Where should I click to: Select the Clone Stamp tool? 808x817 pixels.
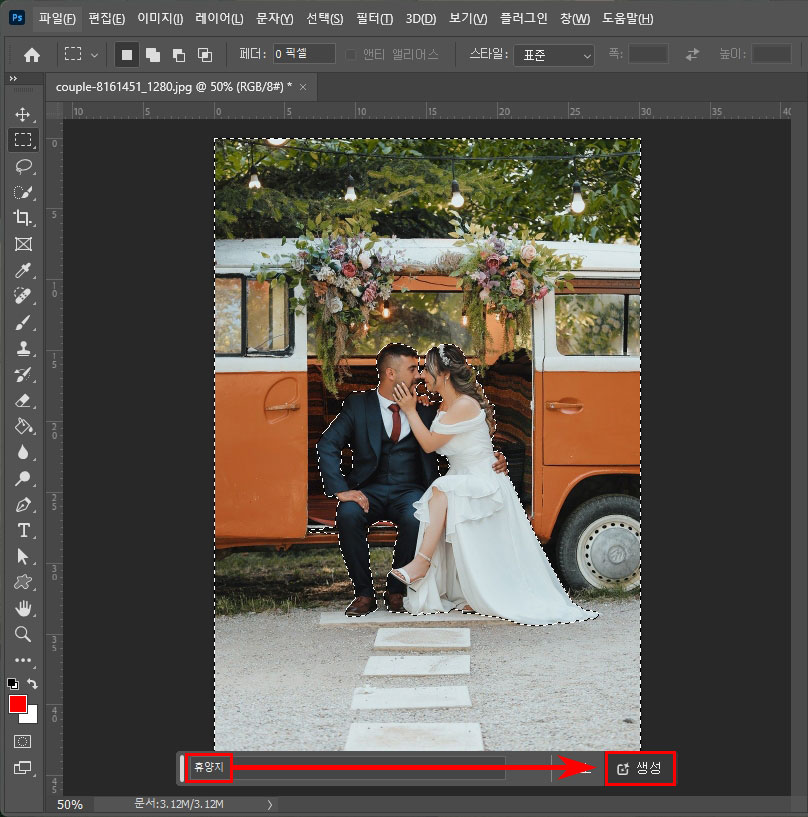[22, 349]
